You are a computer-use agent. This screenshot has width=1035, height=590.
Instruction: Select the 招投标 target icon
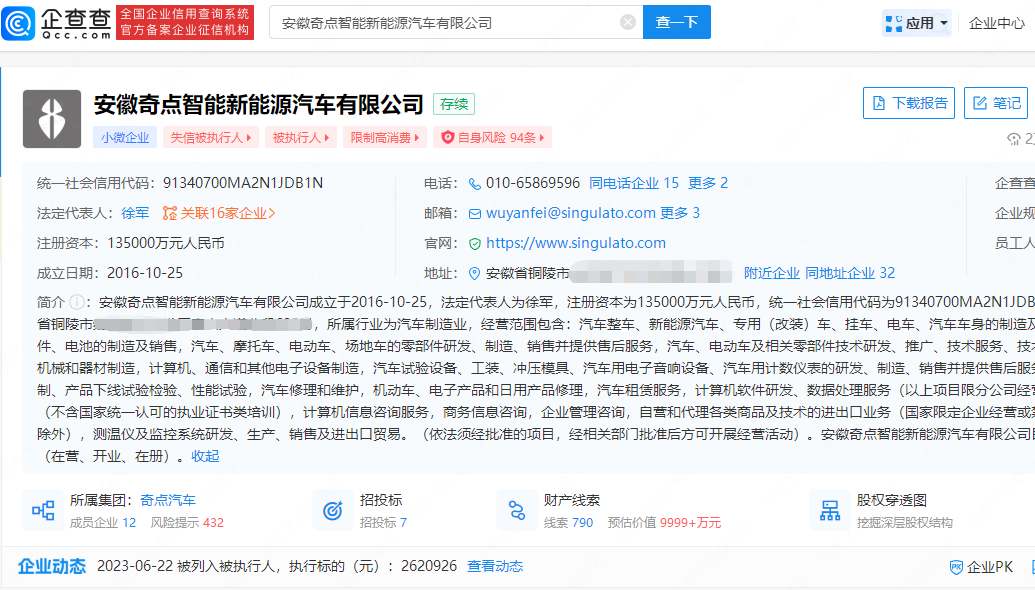(333, 510)
